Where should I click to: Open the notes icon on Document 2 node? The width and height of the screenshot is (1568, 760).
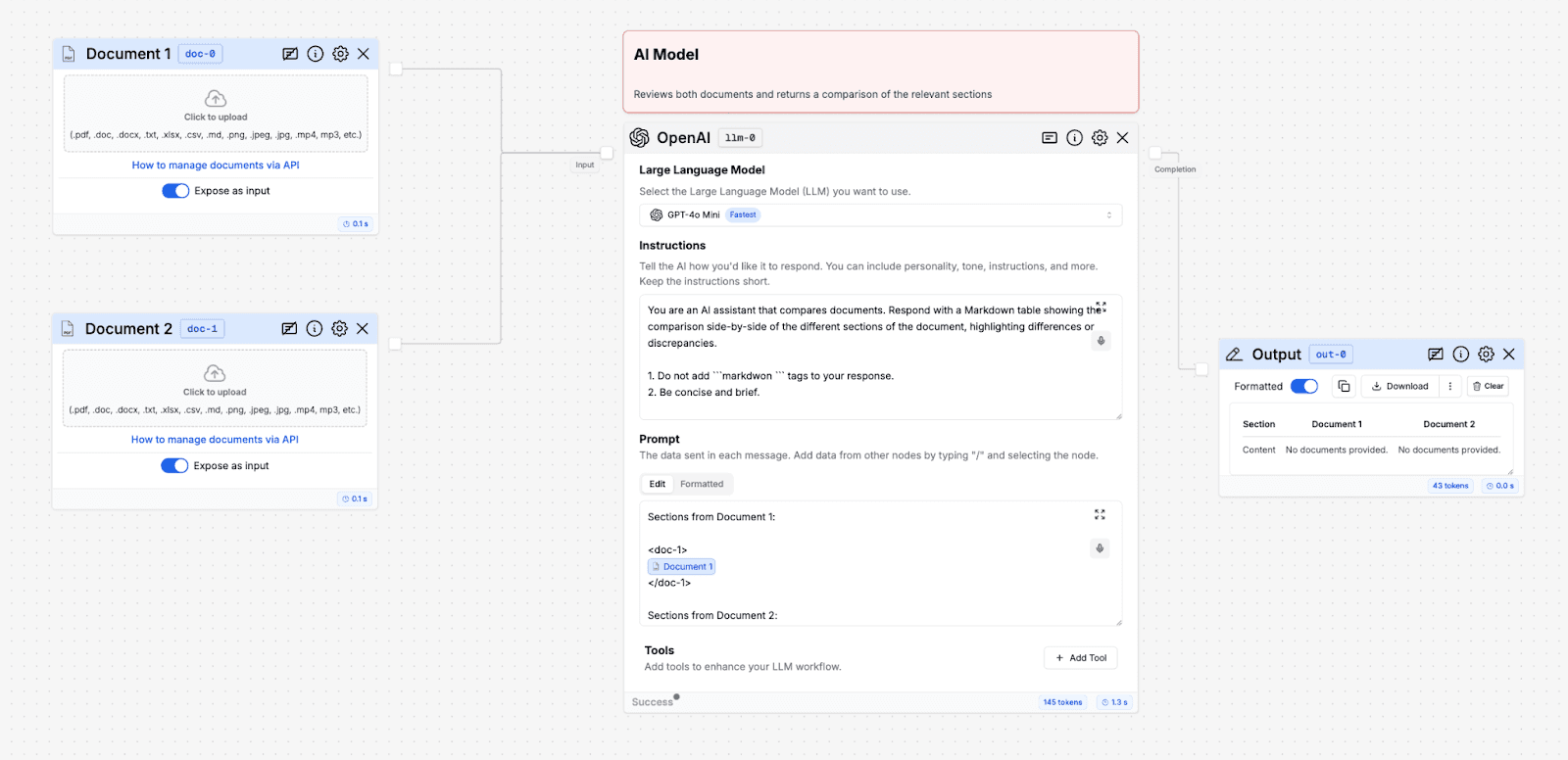(x=289, y=329)
